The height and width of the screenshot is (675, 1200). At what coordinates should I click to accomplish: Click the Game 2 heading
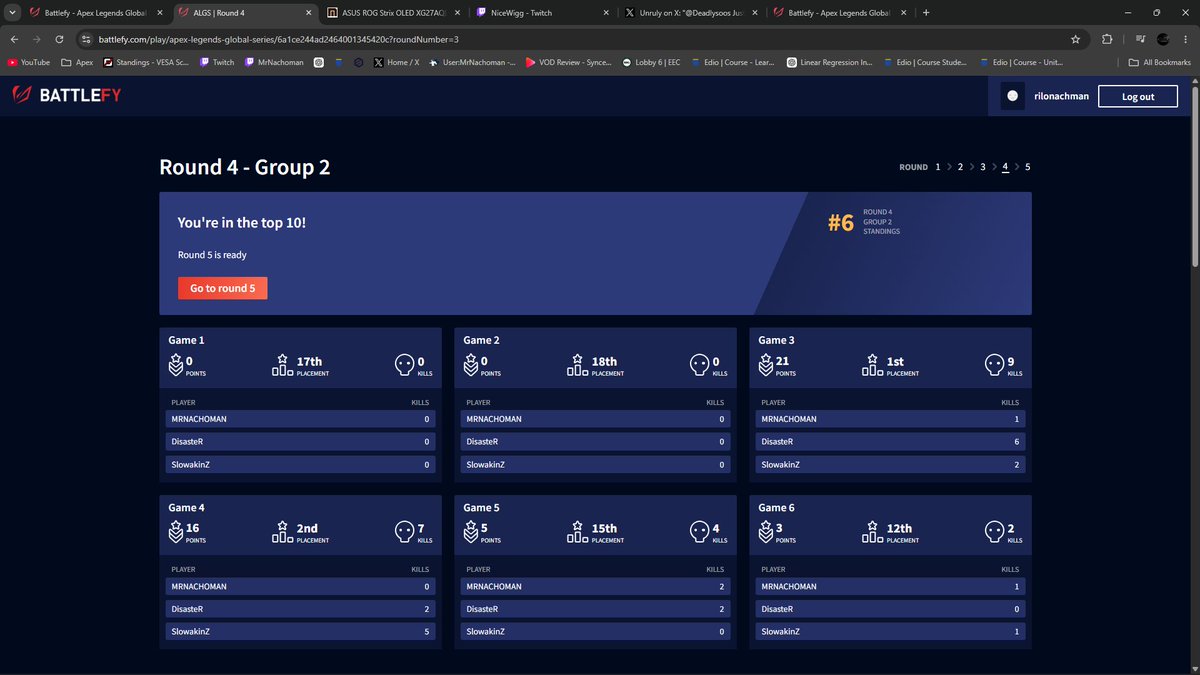481,340
